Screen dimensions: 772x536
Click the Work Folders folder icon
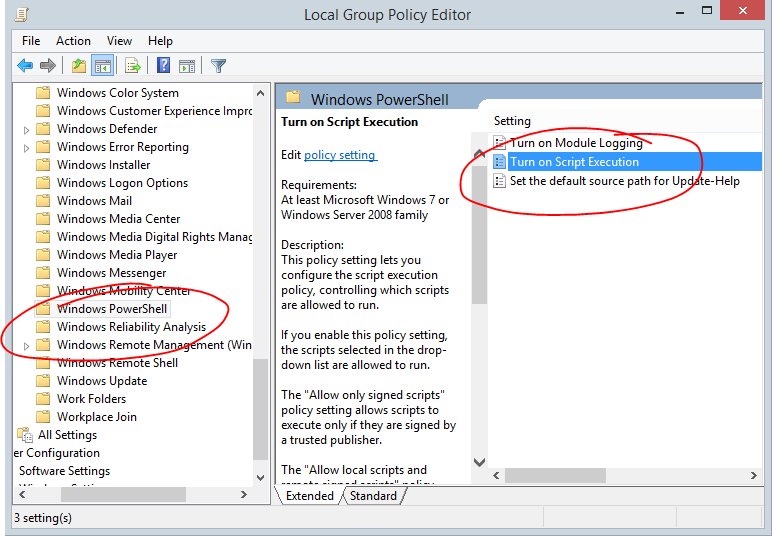[43, 399]
